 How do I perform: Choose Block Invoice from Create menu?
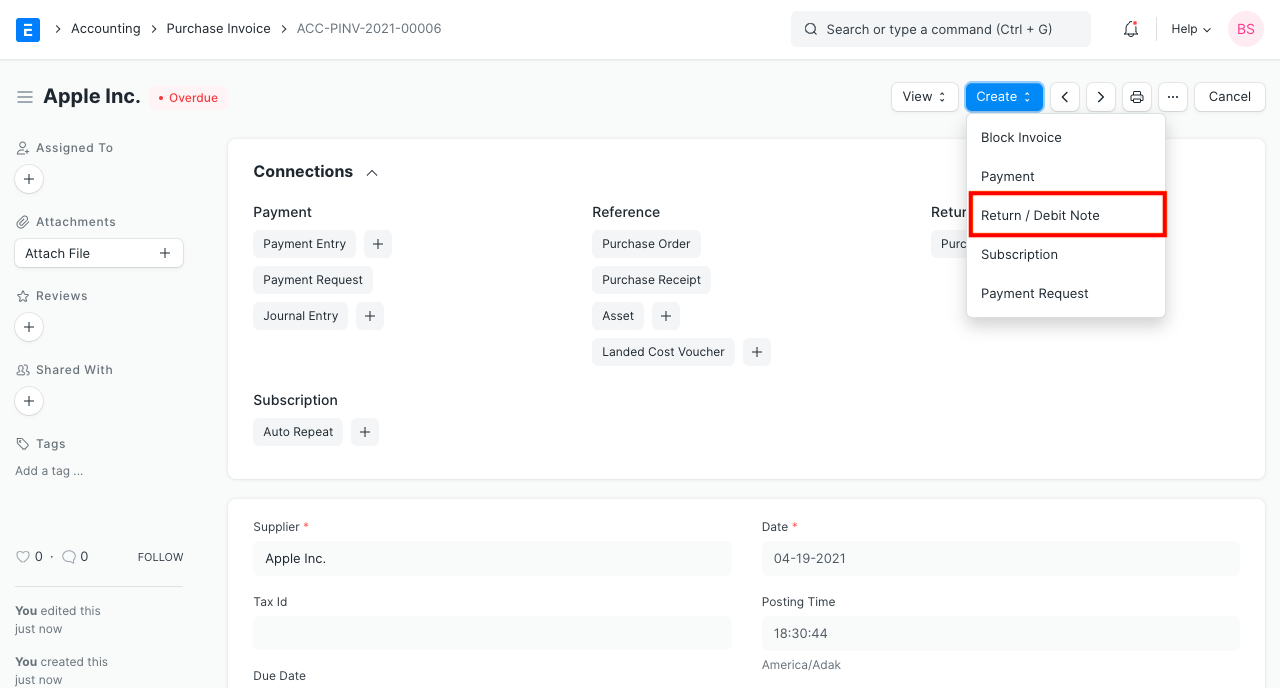point(1021,137)
